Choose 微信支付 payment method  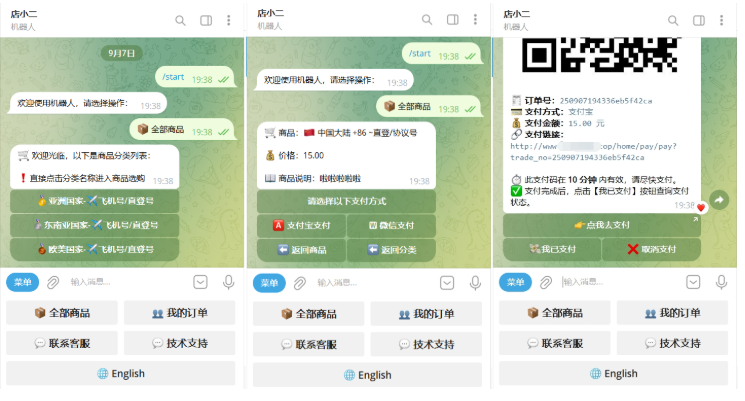click(392, 225)
